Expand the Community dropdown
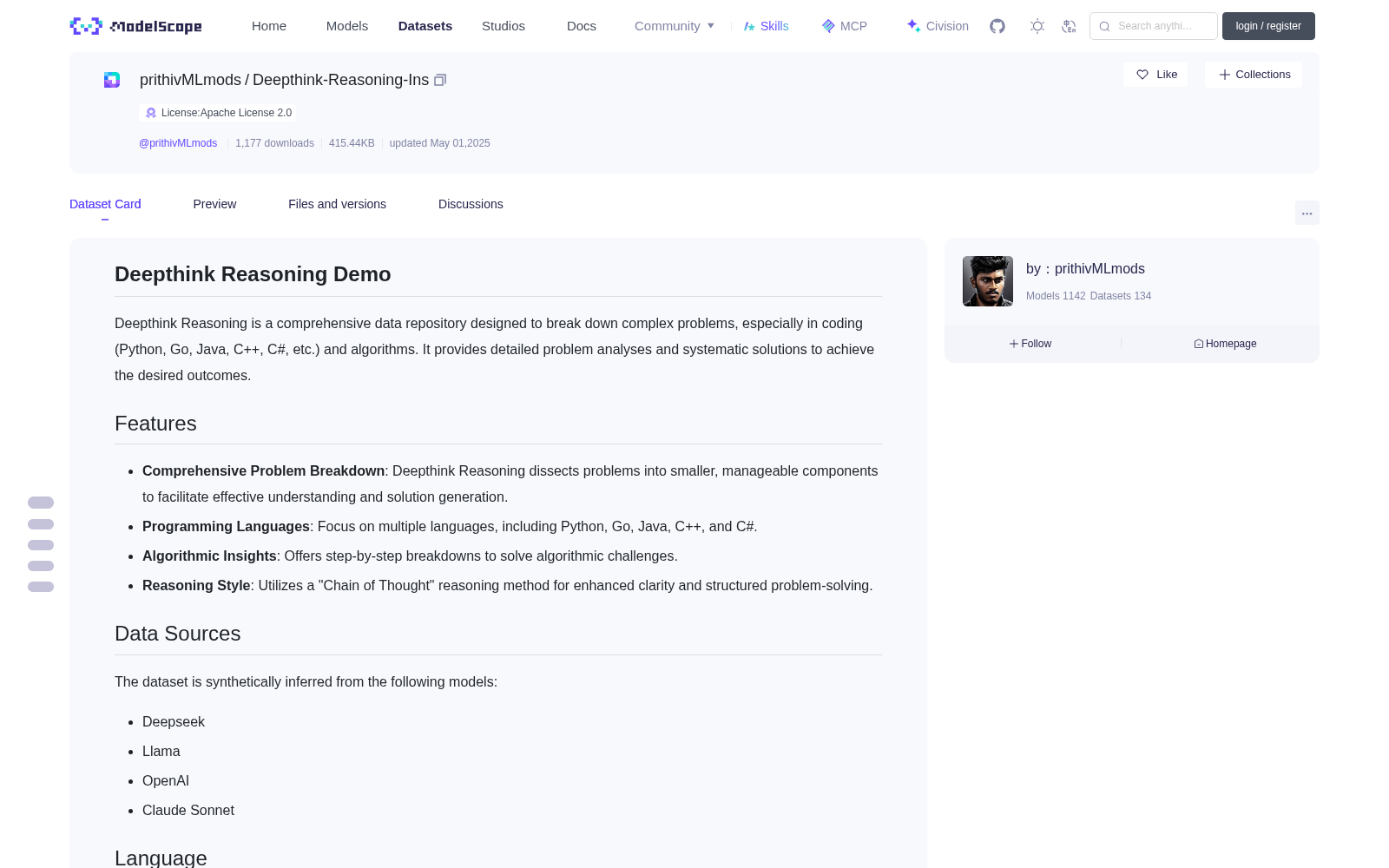1389x868 pixels. [675, 26]
